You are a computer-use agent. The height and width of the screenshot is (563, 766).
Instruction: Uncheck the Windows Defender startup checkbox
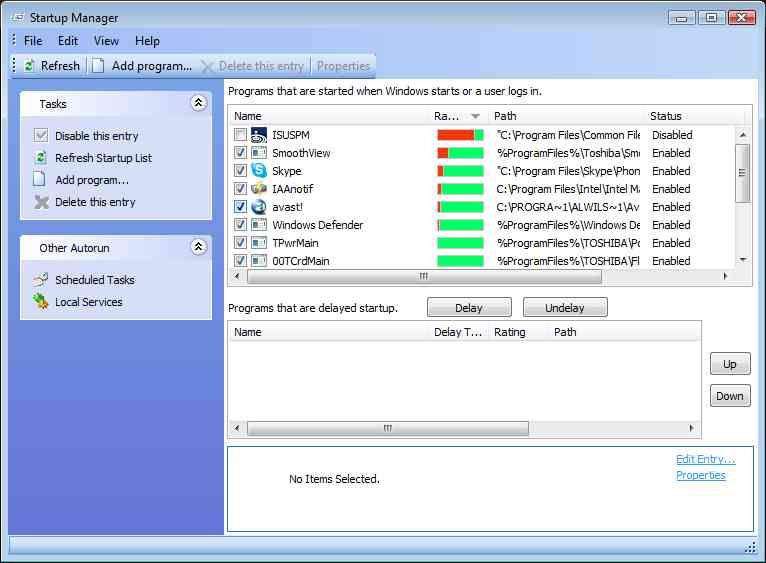240,225
